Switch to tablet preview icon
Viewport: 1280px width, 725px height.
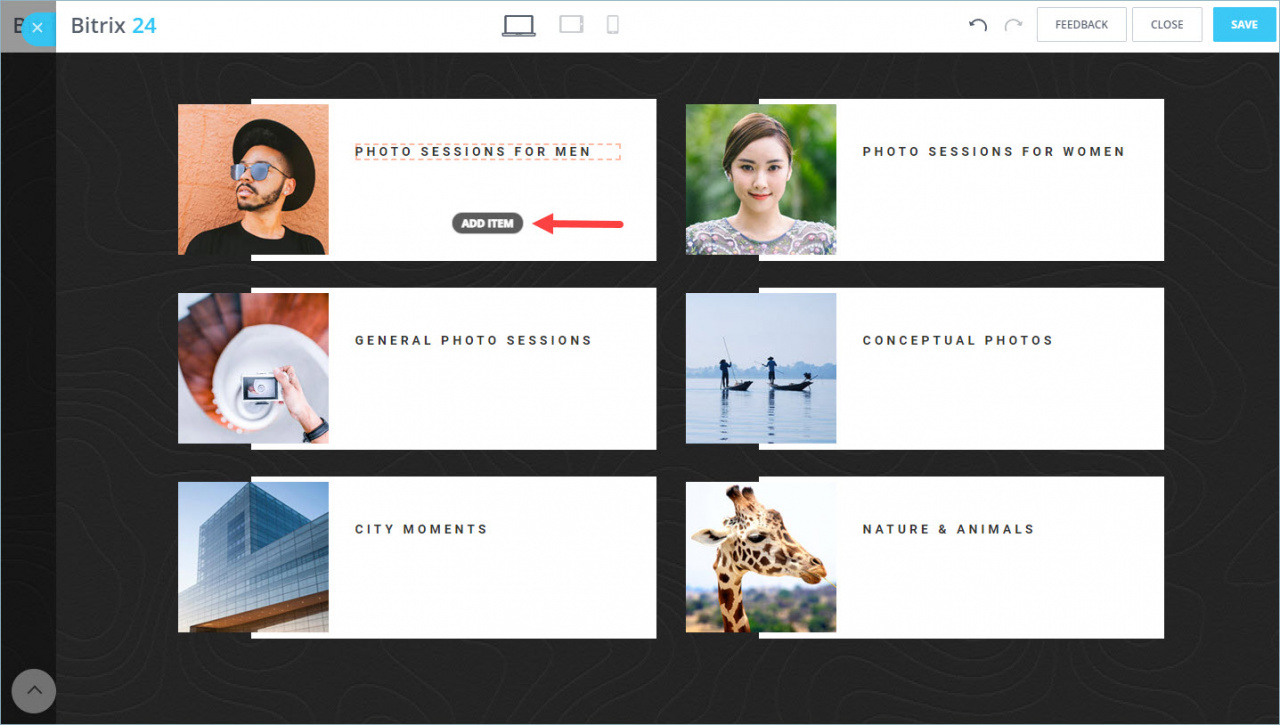(571, 24)
